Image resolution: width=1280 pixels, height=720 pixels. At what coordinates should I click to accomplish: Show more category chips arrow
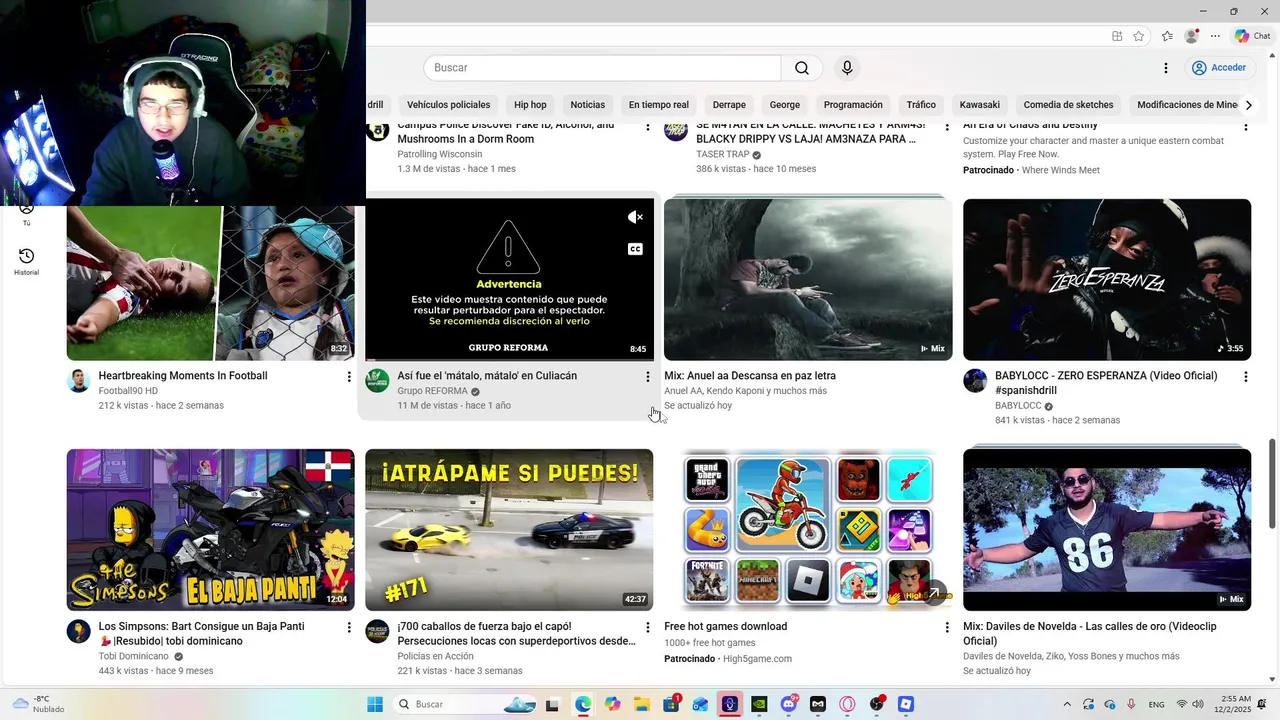pyautogui.click(x=1248, y=105)
